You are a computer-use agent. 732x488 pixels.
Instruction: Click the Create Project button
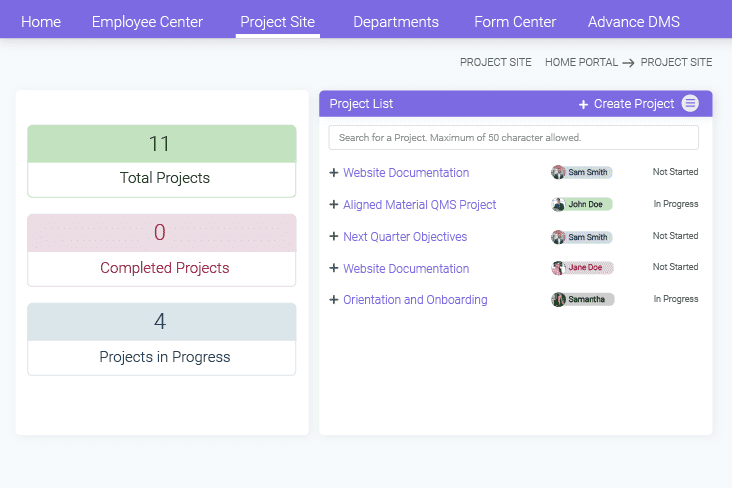(633, 104)
